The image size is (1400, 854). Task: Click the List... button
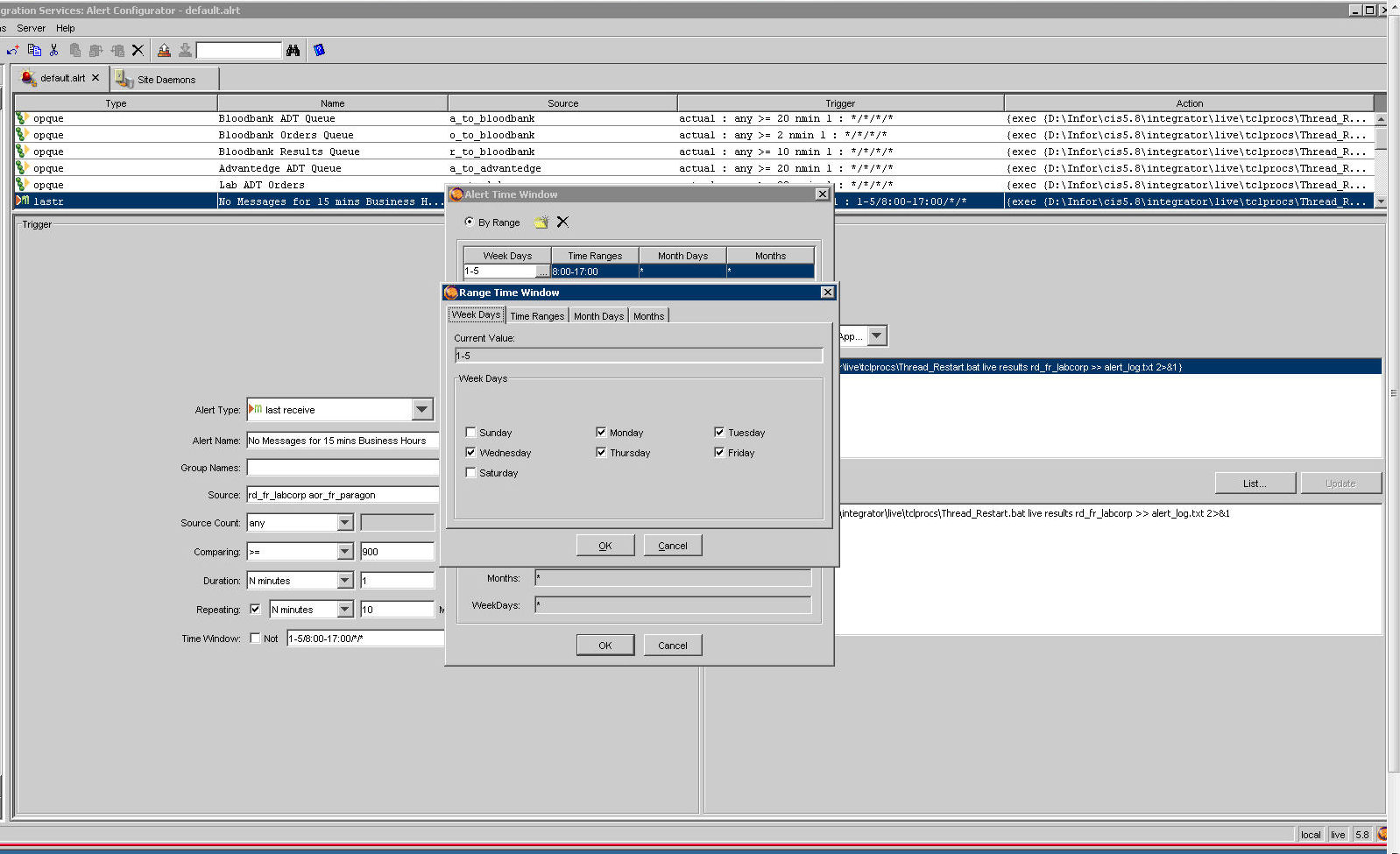point(1254,483)
